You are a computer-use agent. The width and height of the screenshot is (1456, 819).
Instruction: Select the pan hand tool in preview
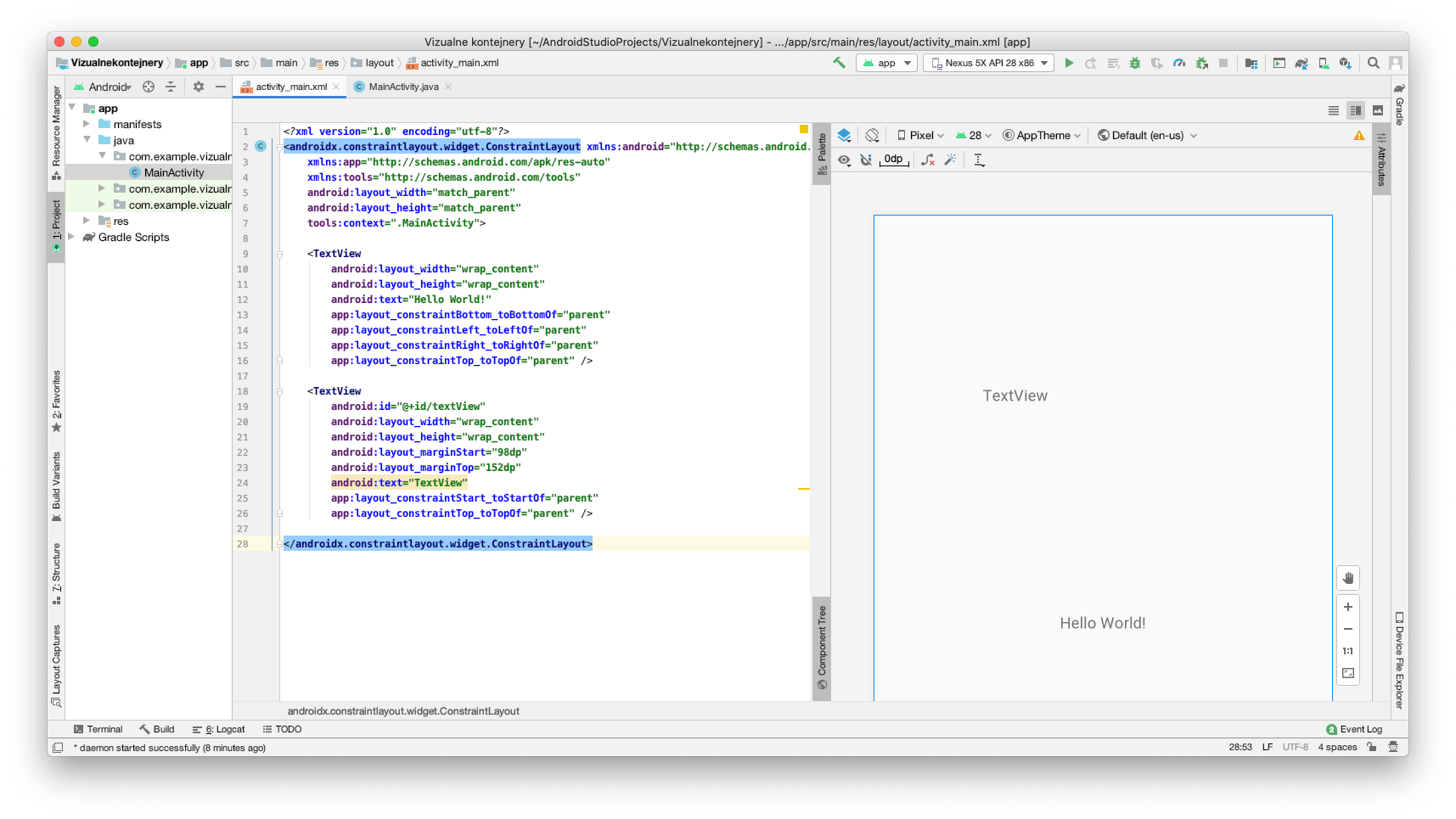pyautogui.click(x=1348, y=578)
